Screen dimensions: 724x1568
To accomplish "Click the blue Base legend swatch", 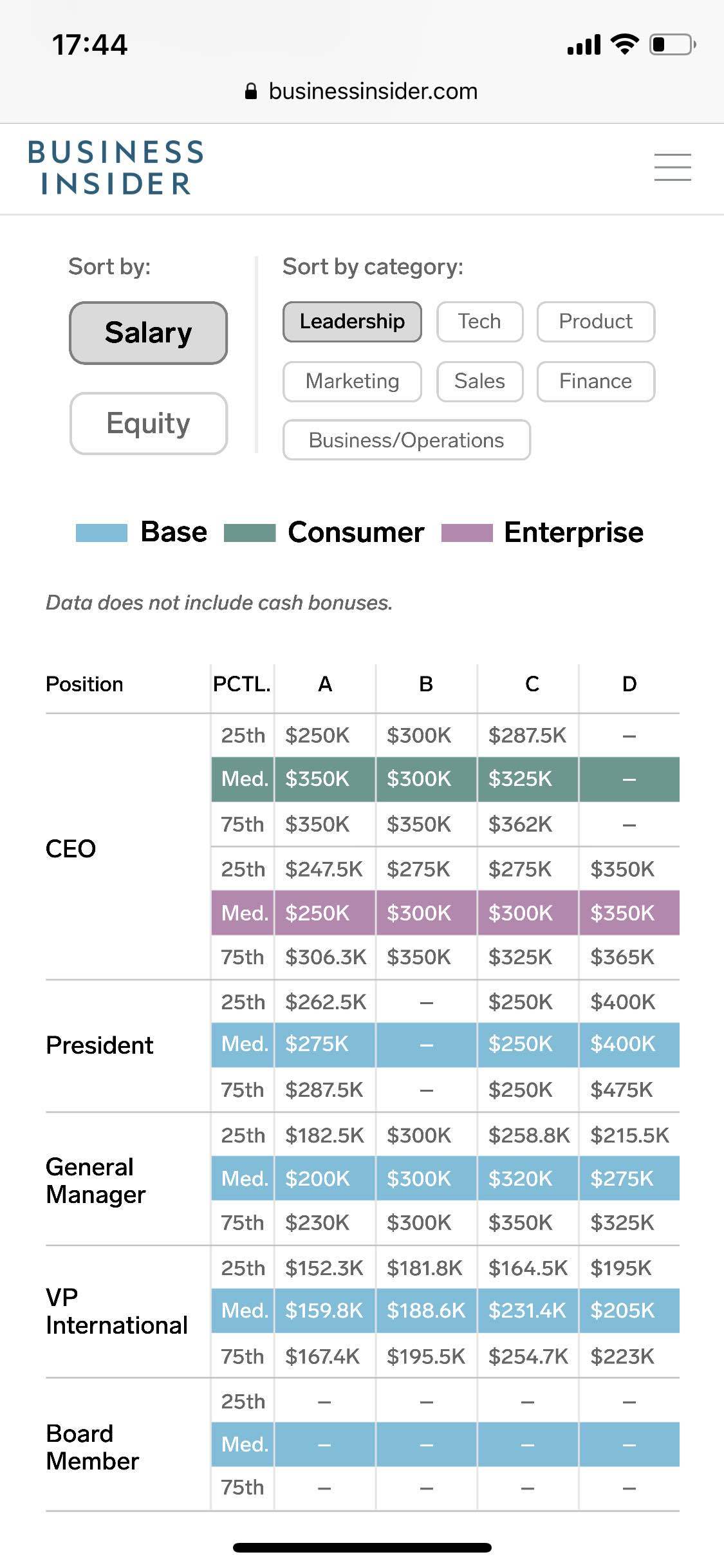I will pos(102,533).
